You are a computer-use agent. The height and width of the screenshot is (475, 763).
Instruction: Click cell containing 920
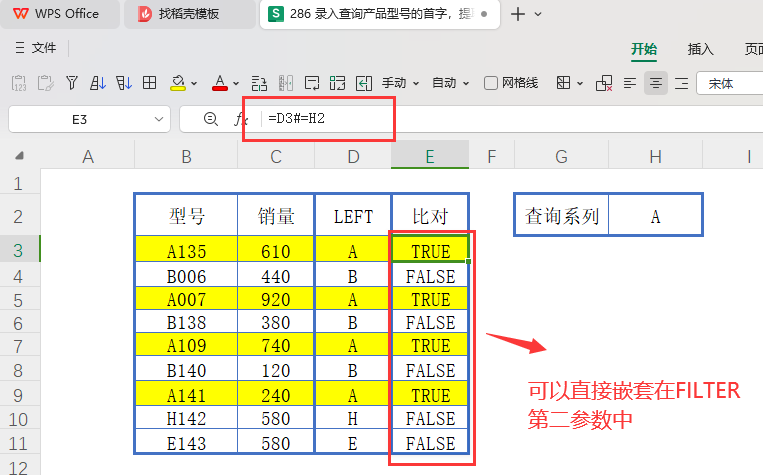[276, 299]
